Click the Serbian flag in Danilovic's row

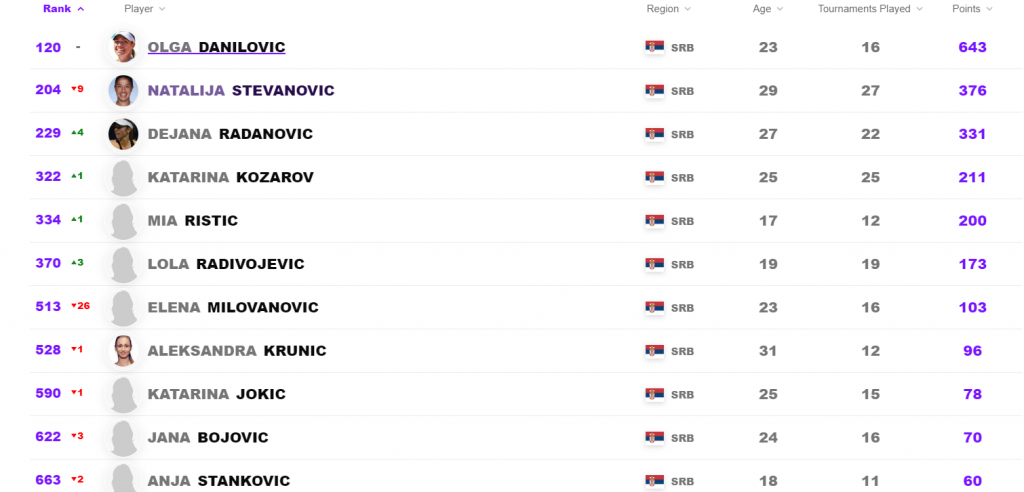coord(655,47)
